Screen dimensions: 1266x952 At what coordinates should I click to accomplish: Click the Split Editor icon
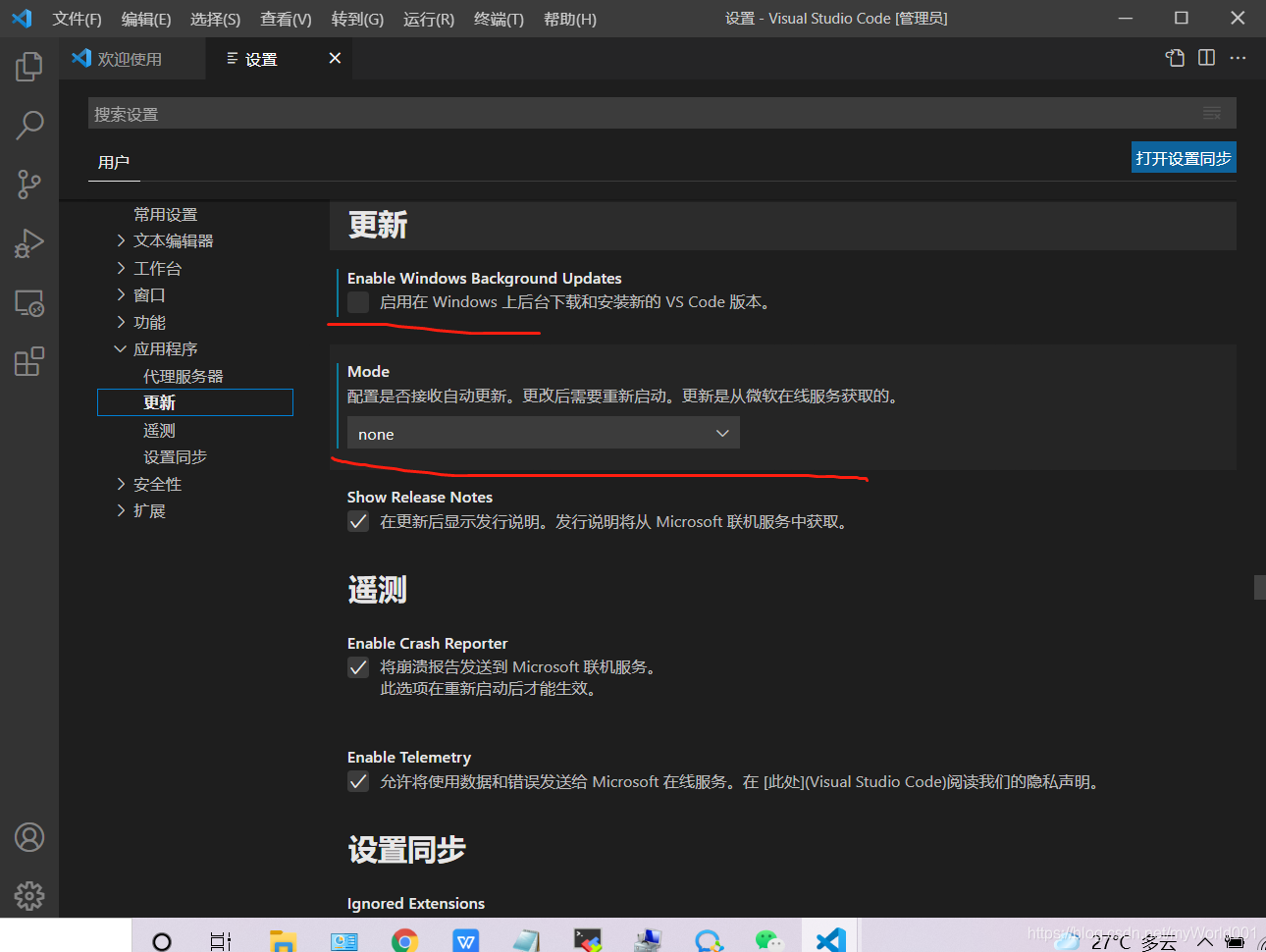1207,58
